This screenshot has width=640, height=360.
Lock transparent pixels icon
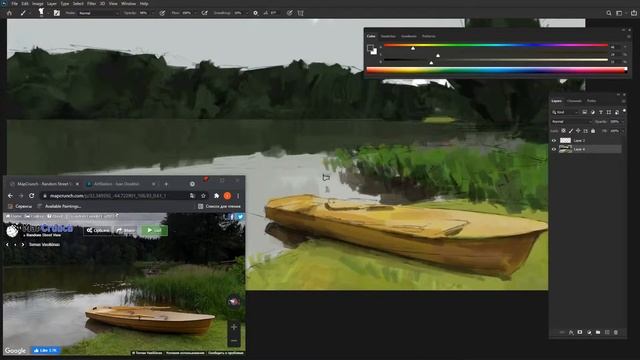tap(563, 131)
